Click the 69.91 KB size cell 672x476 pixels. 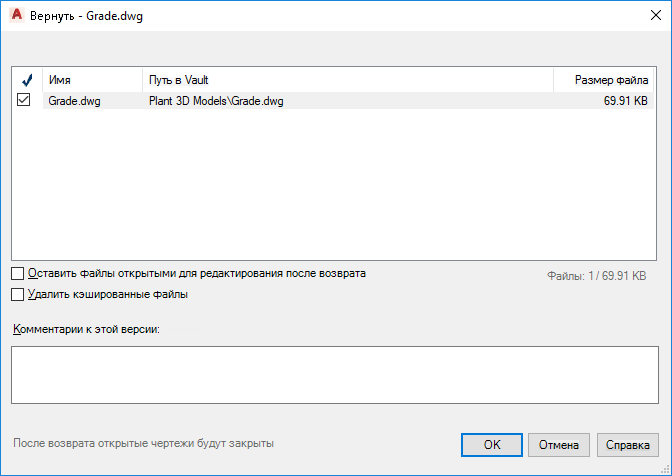click(626, 101)
